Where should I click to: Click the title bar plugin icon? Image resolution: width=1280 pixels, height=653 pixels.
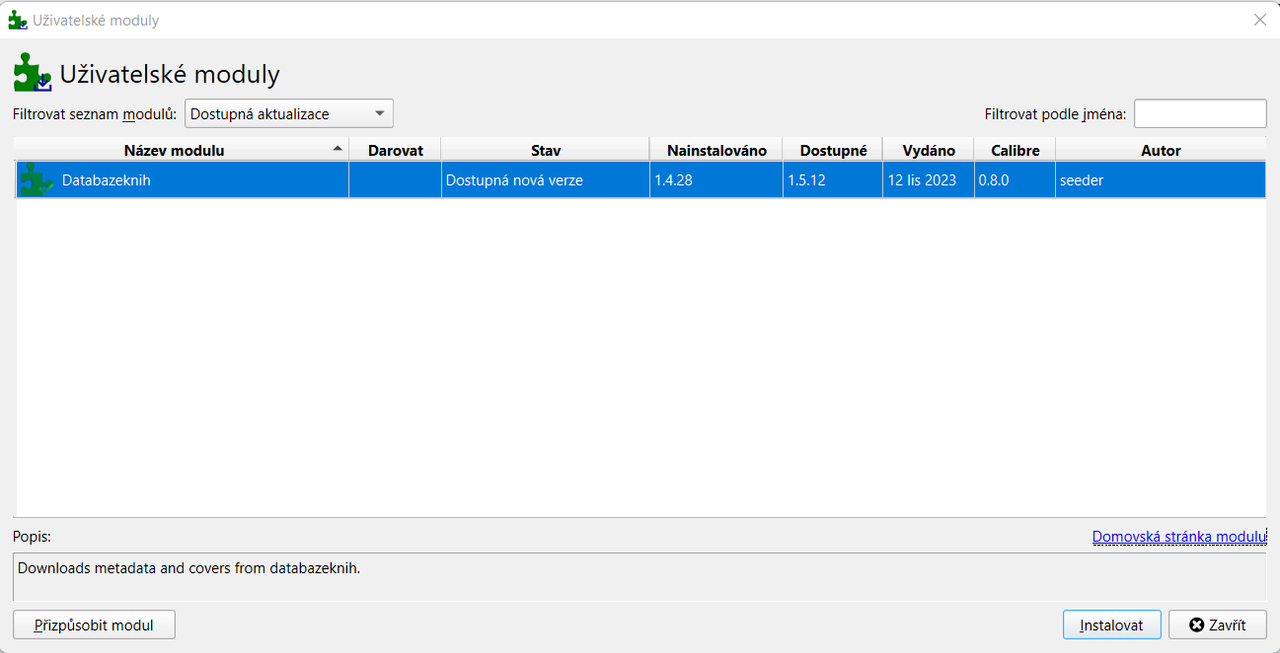coord(17,19)
